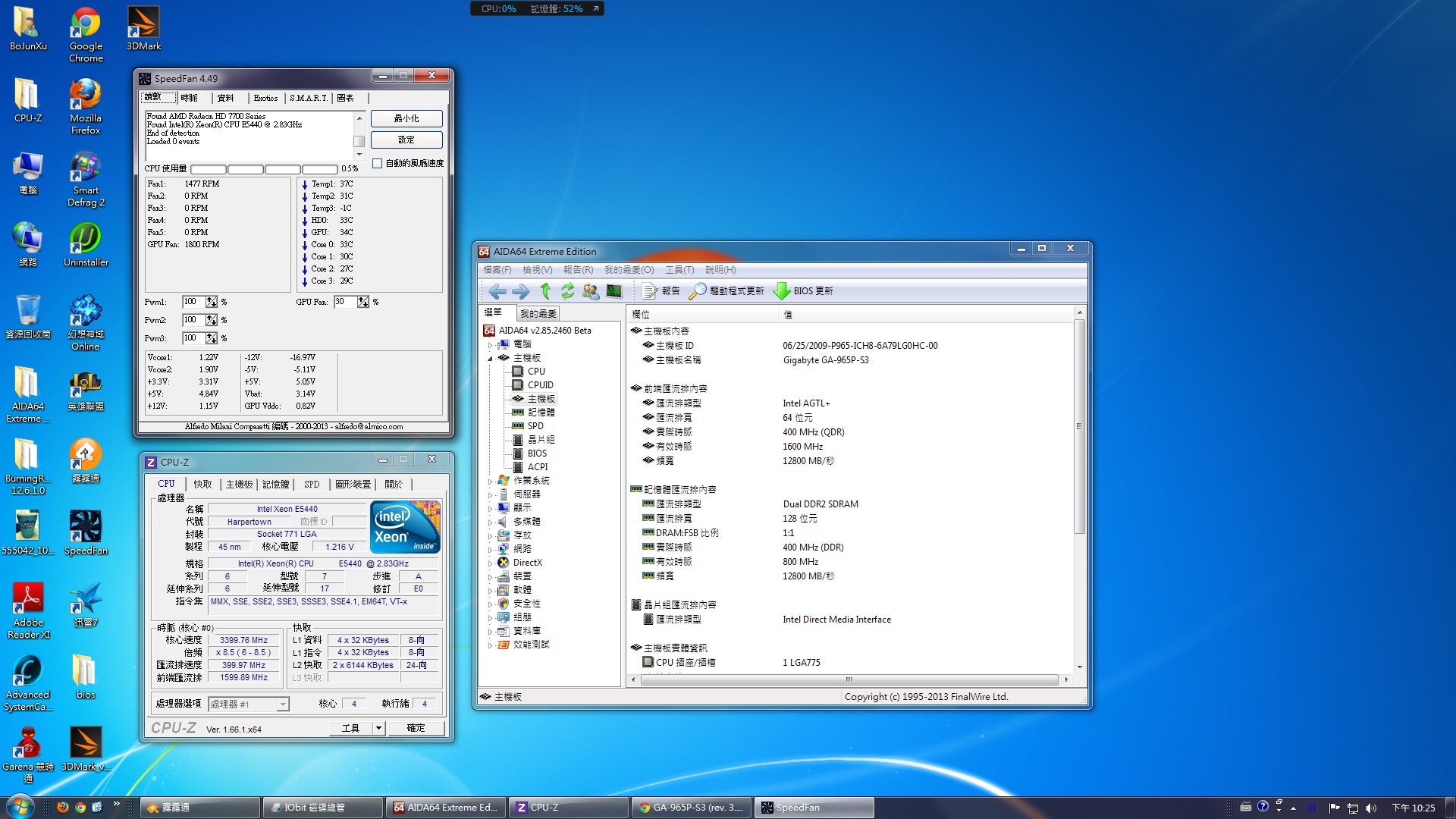Click the 報告 report toolbar button

(661, 291)
